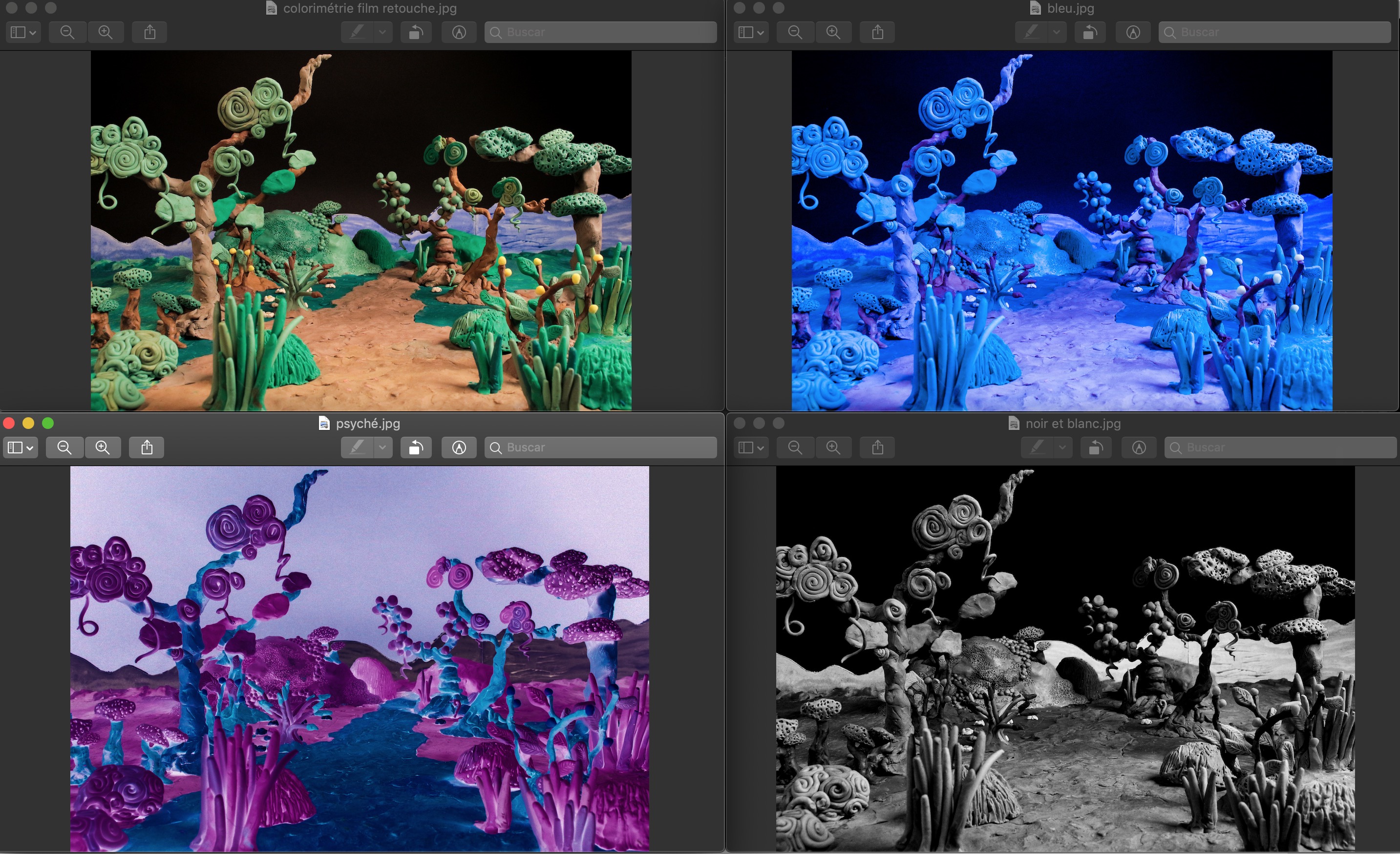Zoom in on the psyché.jpg image
The height and width of the screenshot is (854, 1400).
click(103, 448)
